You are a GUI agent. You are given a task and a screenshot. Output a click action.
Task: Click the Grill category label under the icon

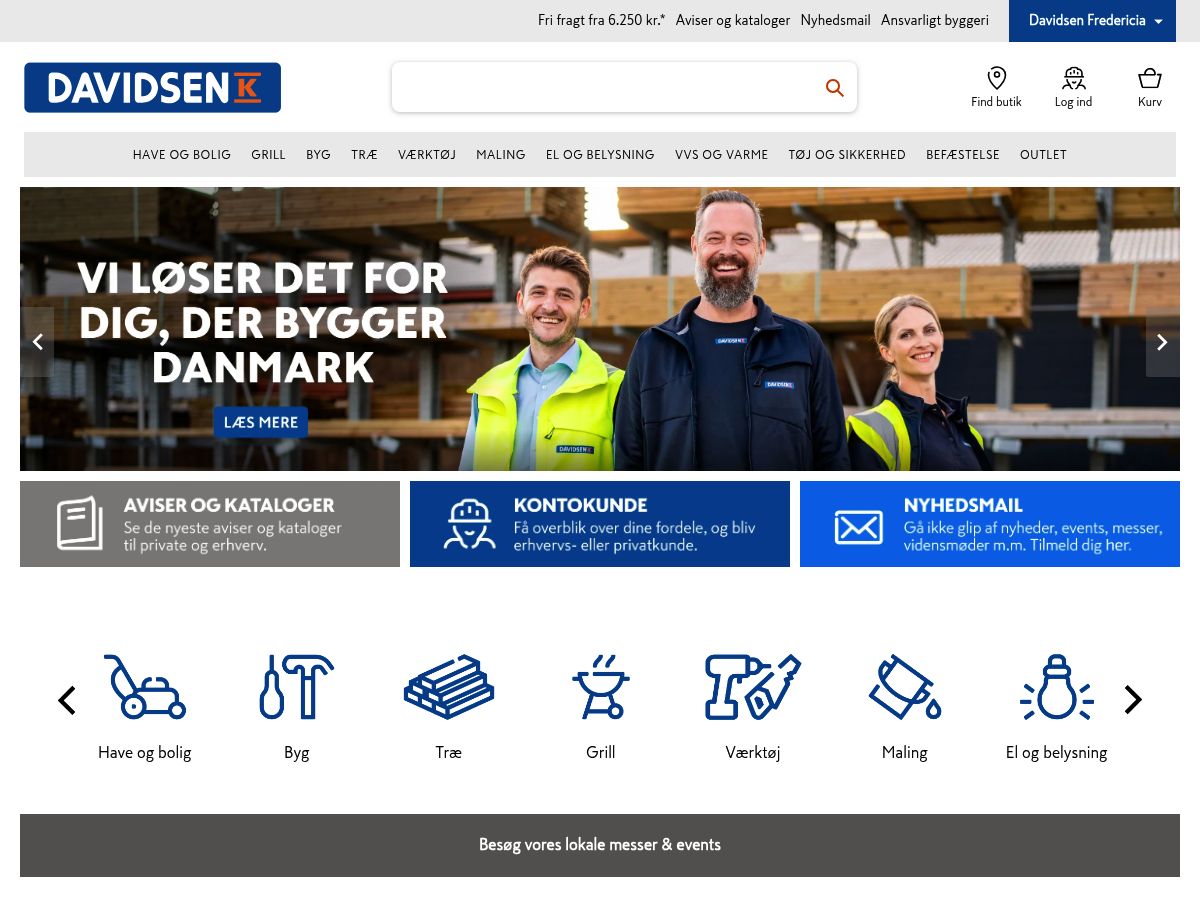point(601,752)
